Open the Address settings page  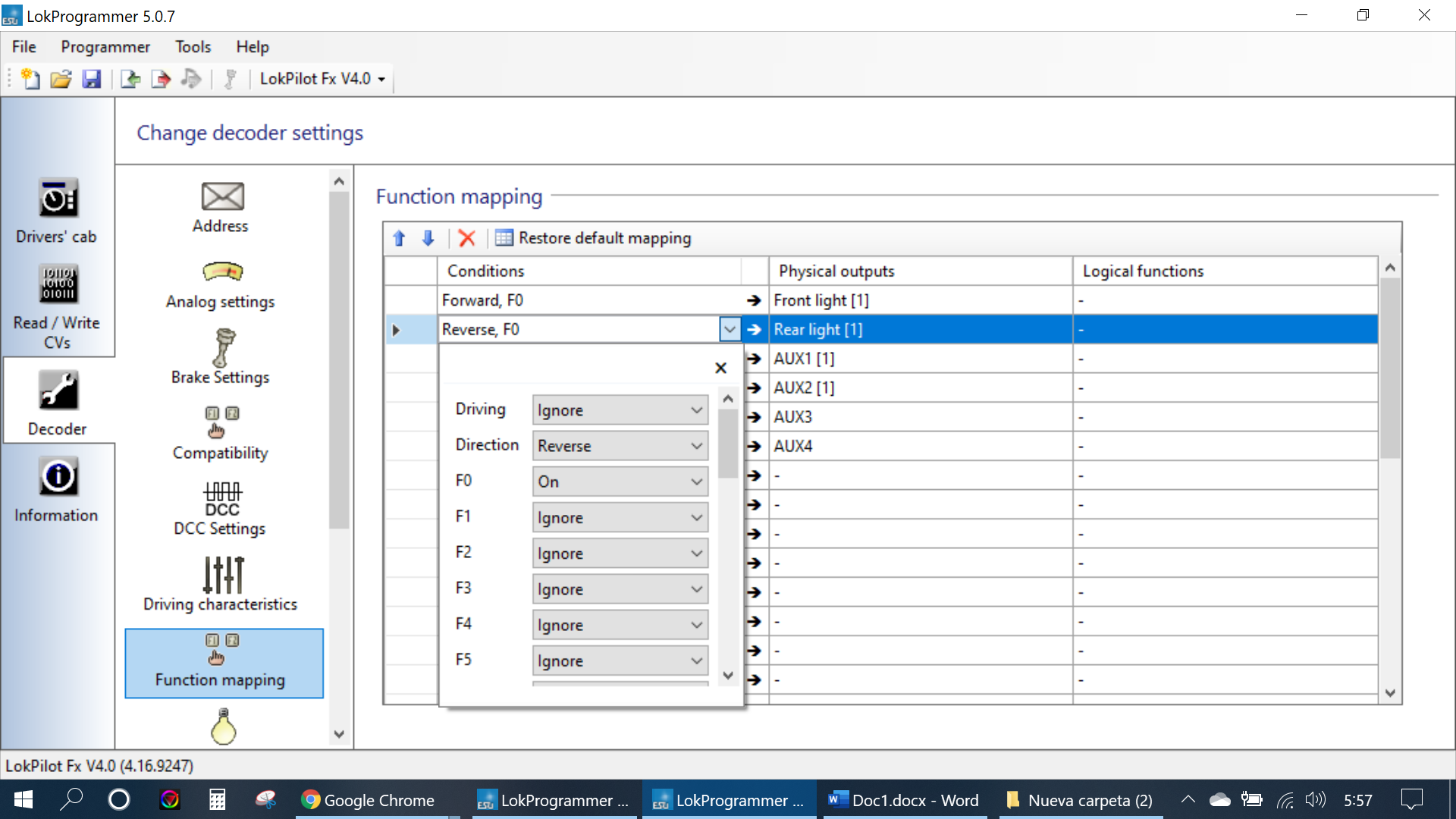(x=221, y=207)
